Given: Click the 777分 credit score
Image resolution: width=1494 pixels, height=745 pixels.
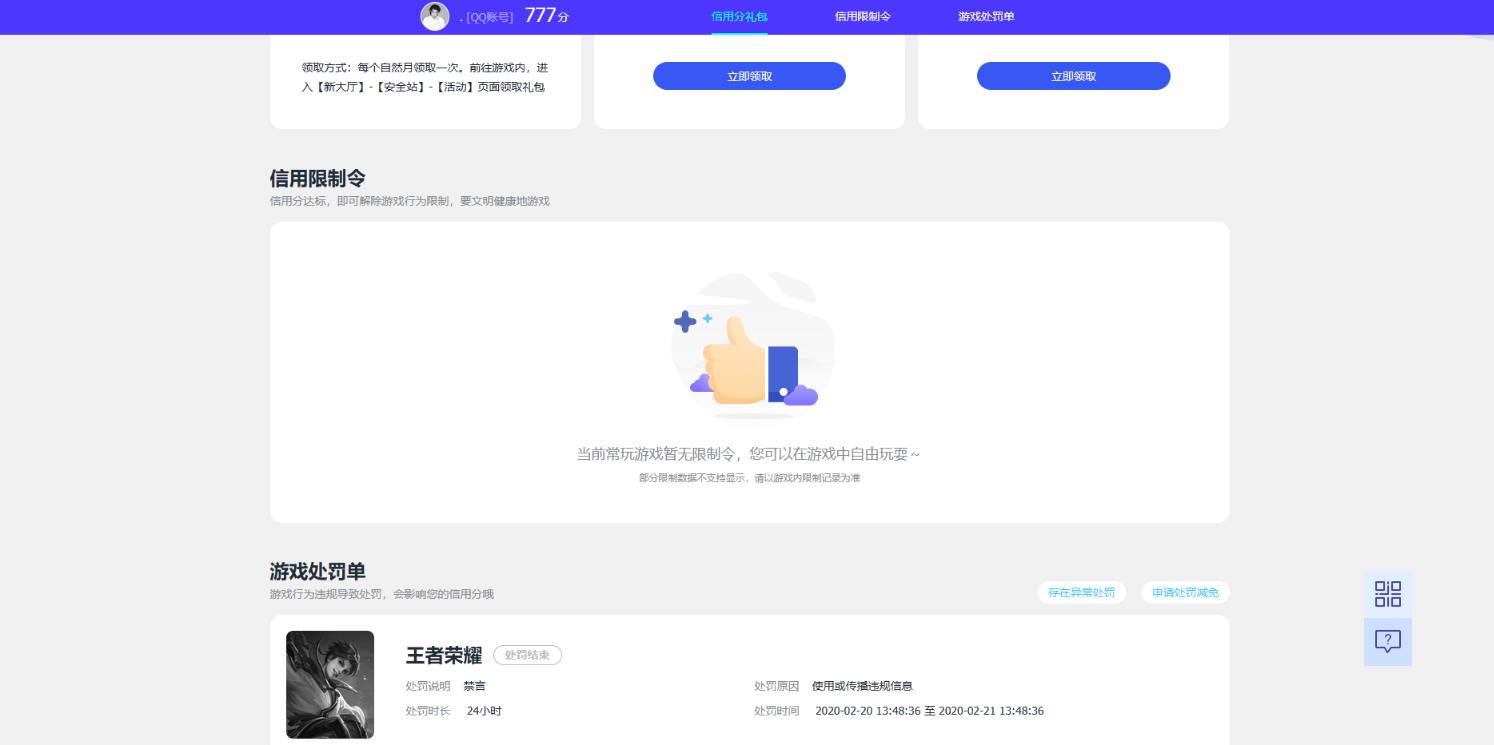Looking at the screenshot, I should point(546,16).
